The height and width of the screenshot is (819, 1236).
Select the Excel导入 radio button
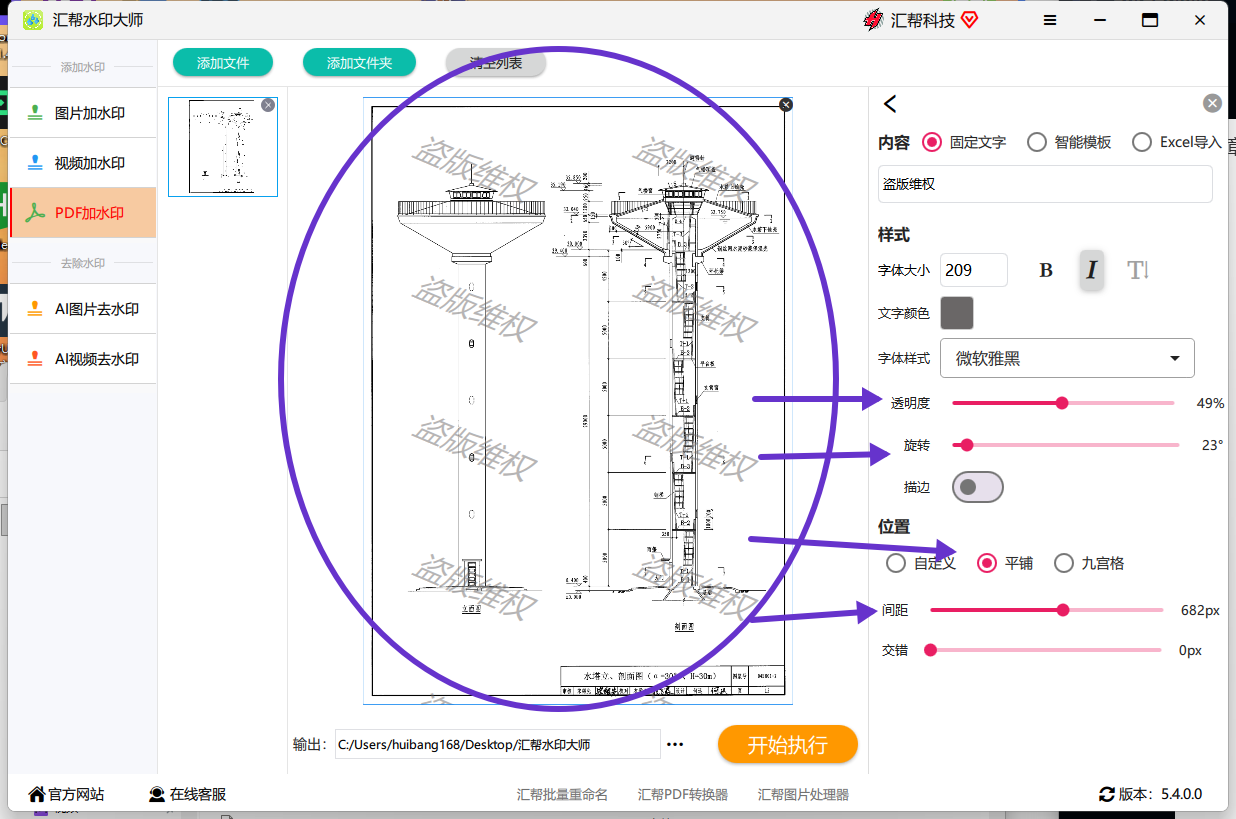tap(1142, 142)
